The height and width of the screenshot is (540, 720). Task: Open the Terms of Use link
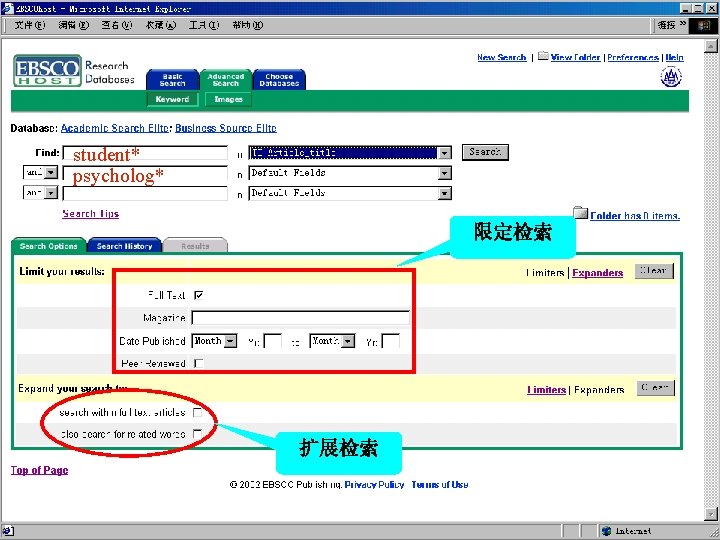point(440,484)
